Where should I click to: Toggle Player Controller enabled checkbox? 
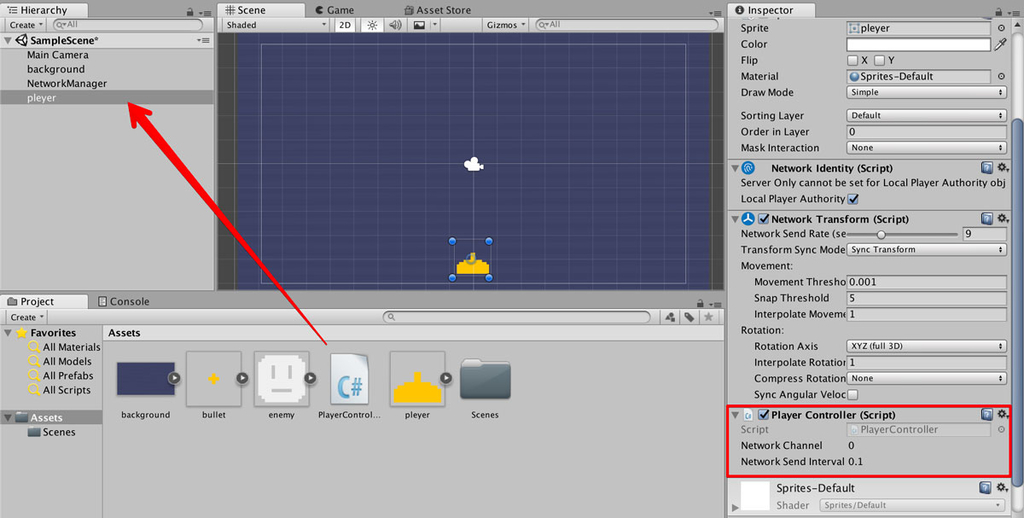coord(763,415)
